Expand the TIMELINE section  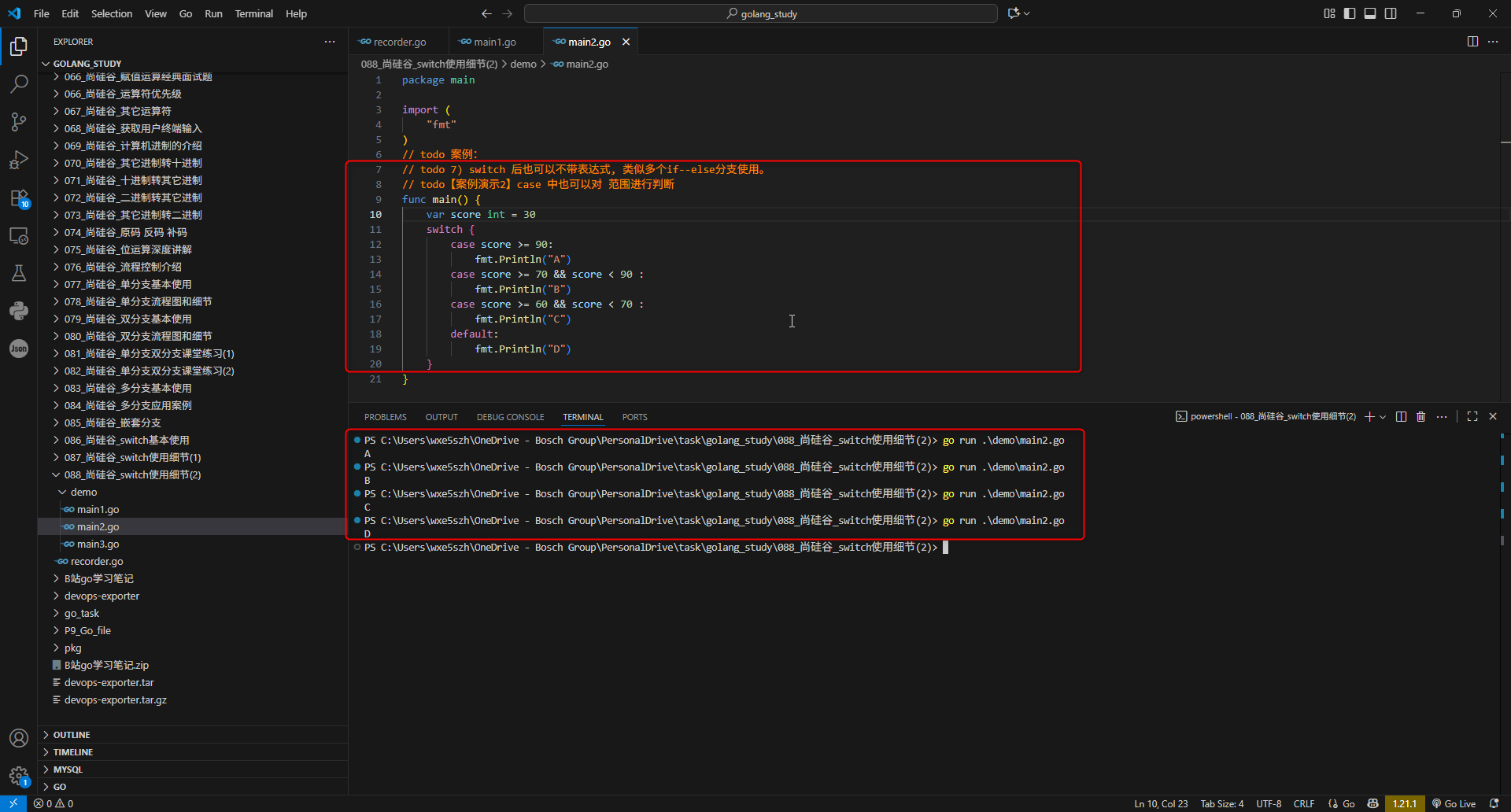click(193, 752)
